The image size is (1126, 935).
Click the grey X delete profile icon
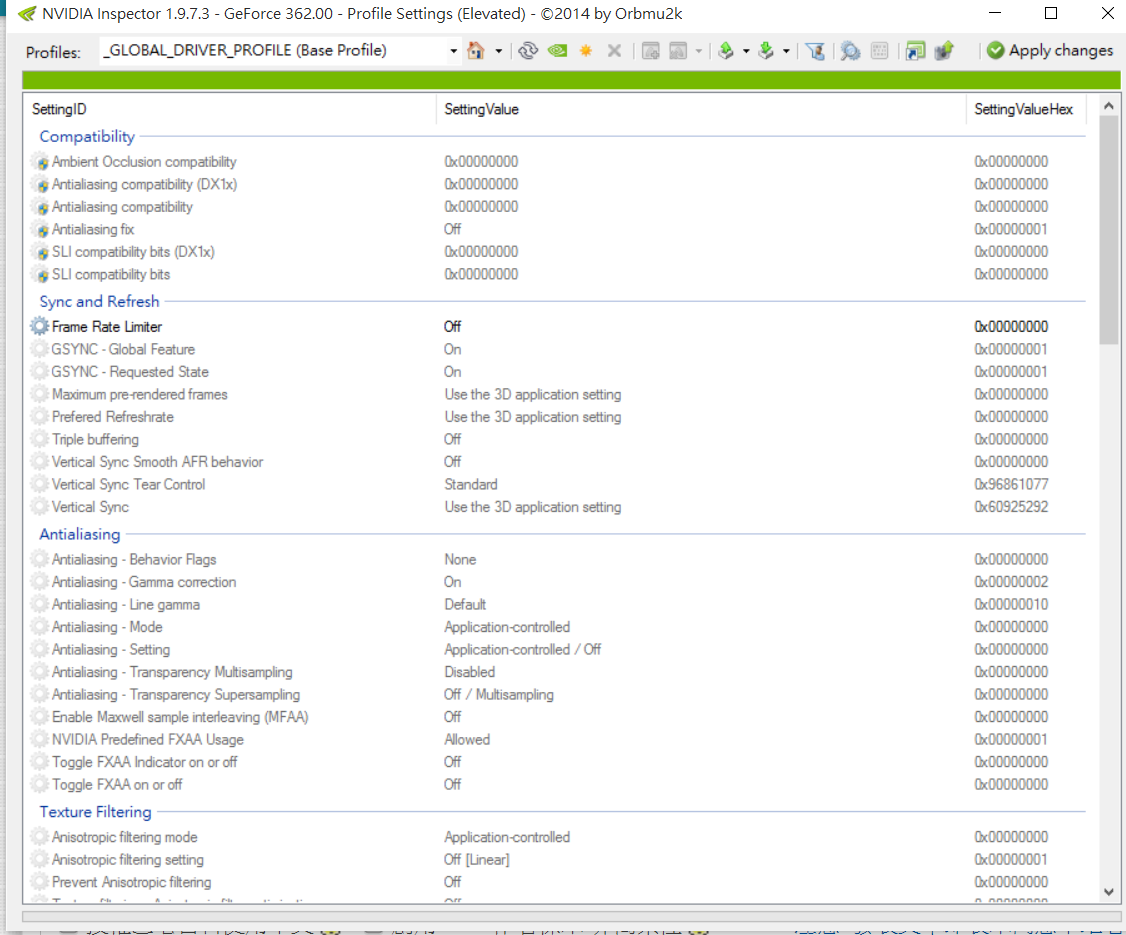pyautogui.click(x=614, y=50)
